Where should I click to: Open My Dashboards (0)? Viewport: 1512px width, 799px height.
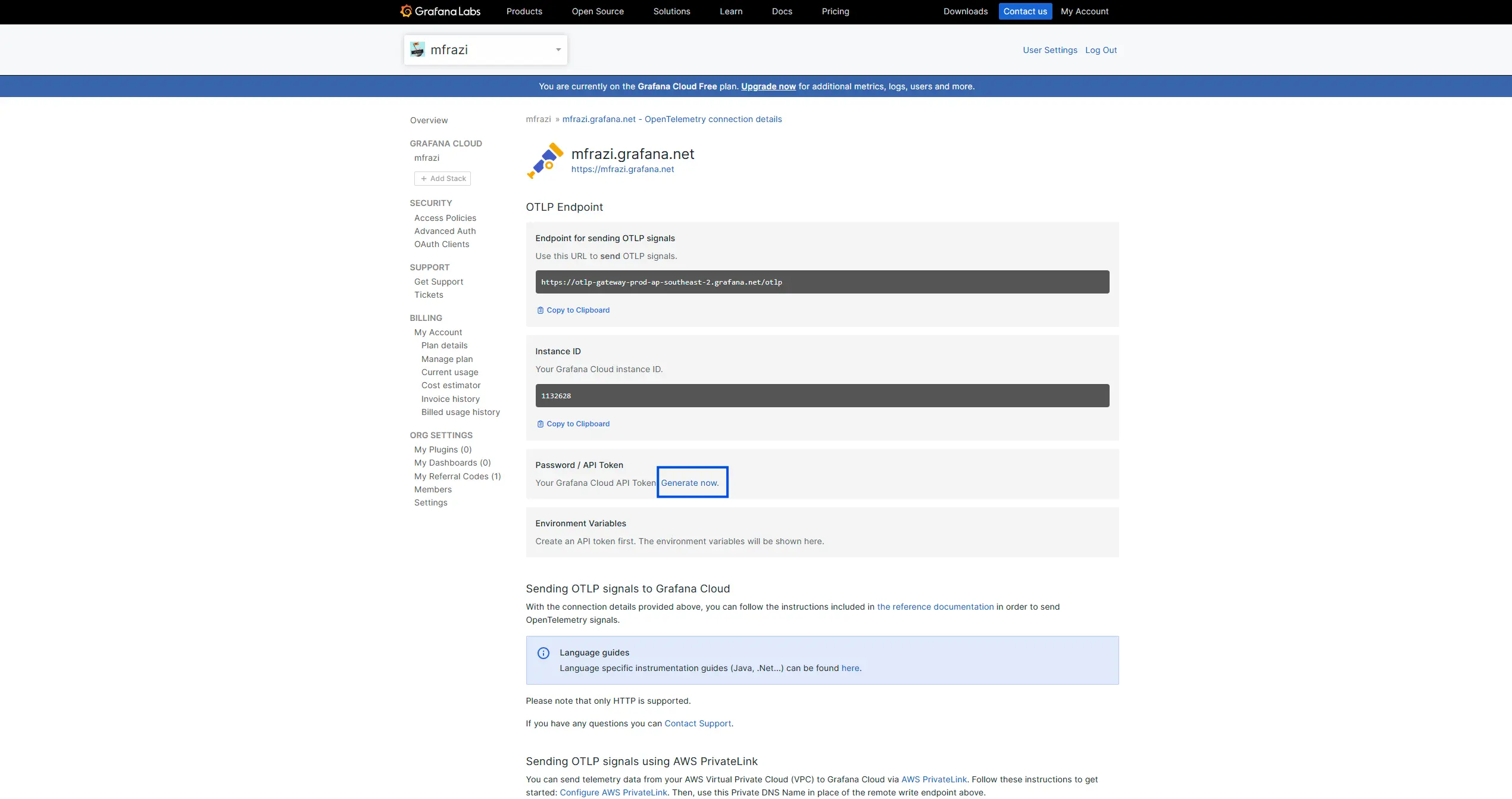point(452,463)
